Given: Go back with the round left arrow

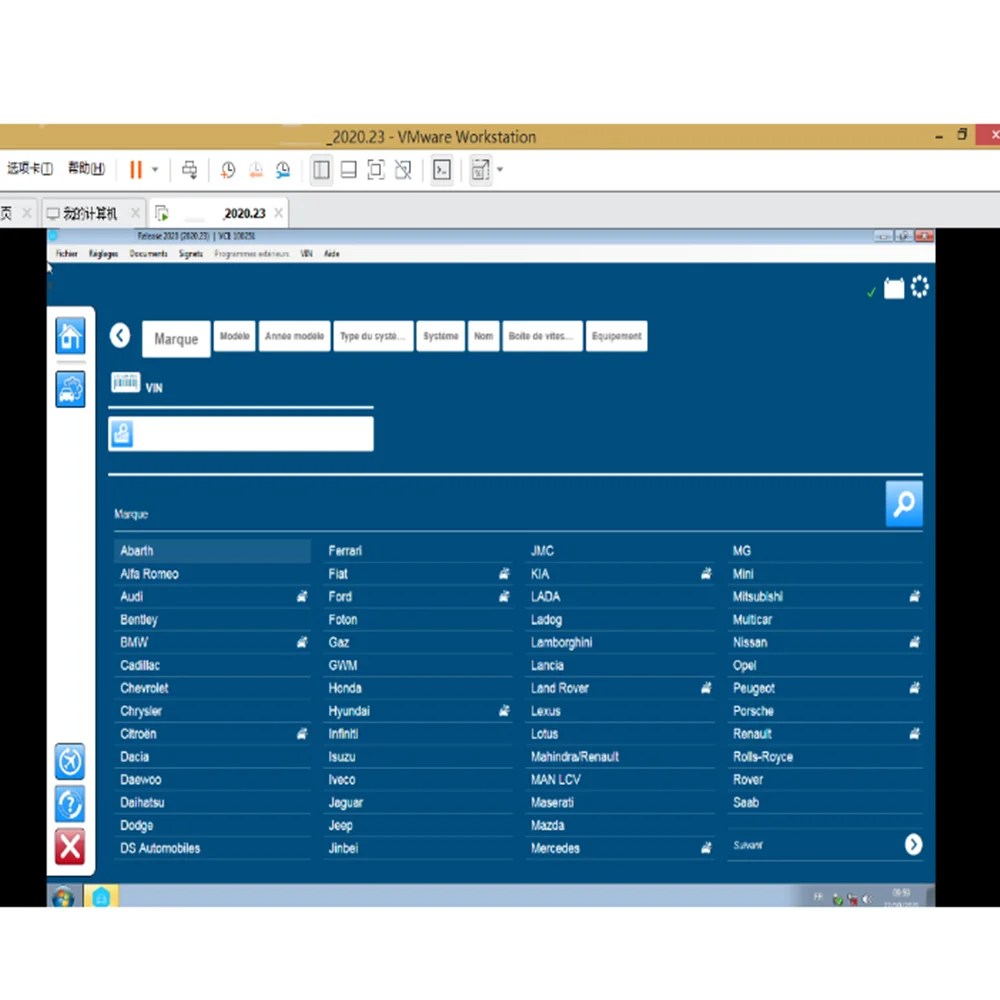Looking at the screenshot, I should pos(120,335).
